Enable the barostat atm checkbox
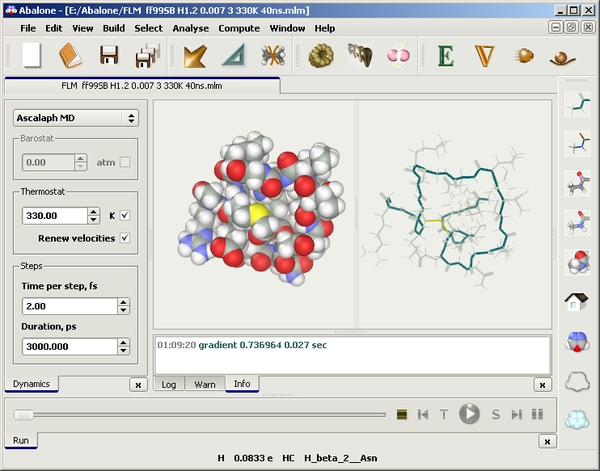 pyautogui.click(x=125, y=162)
